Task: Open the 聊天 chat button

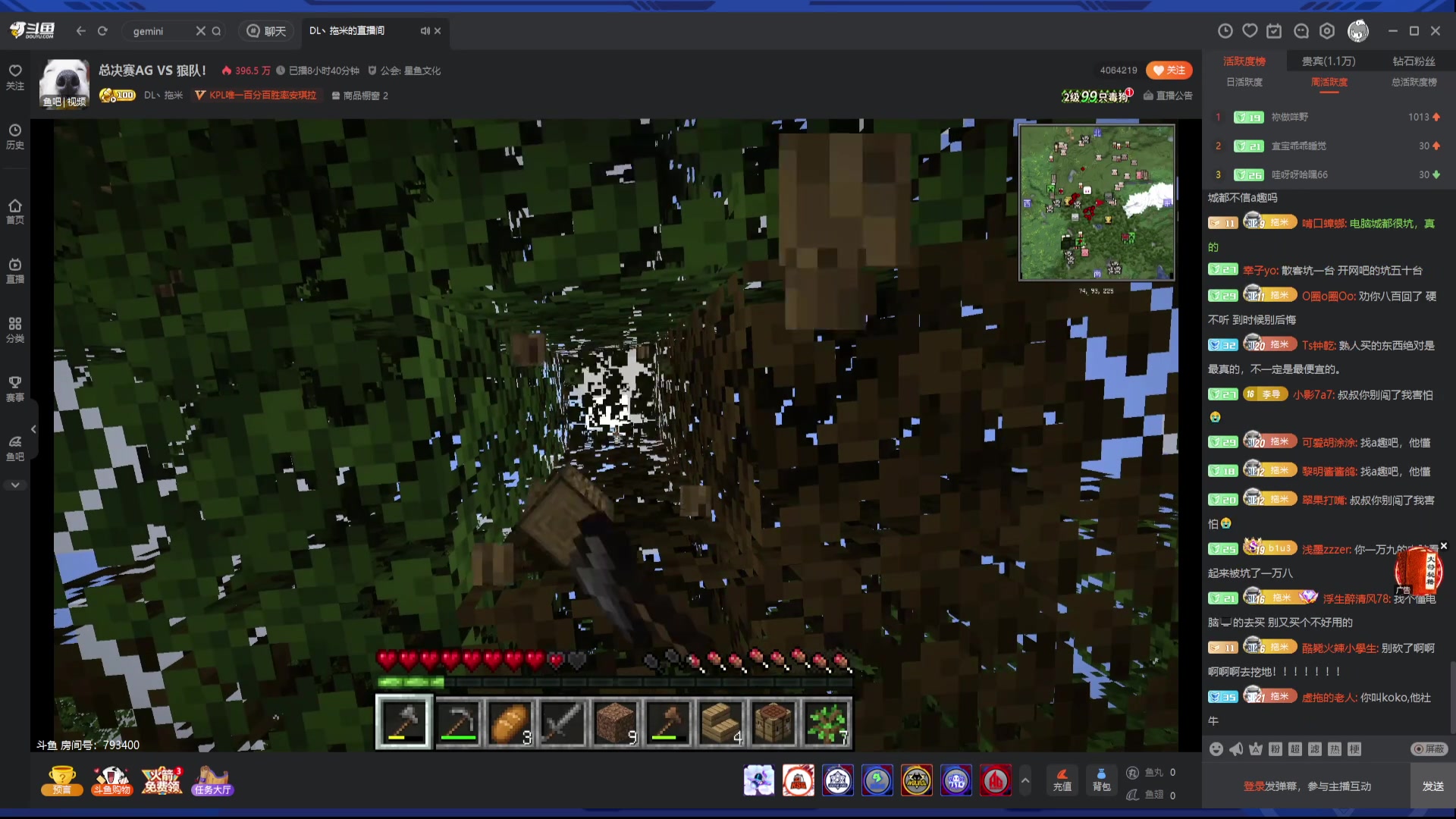Action: click(267, 31)
